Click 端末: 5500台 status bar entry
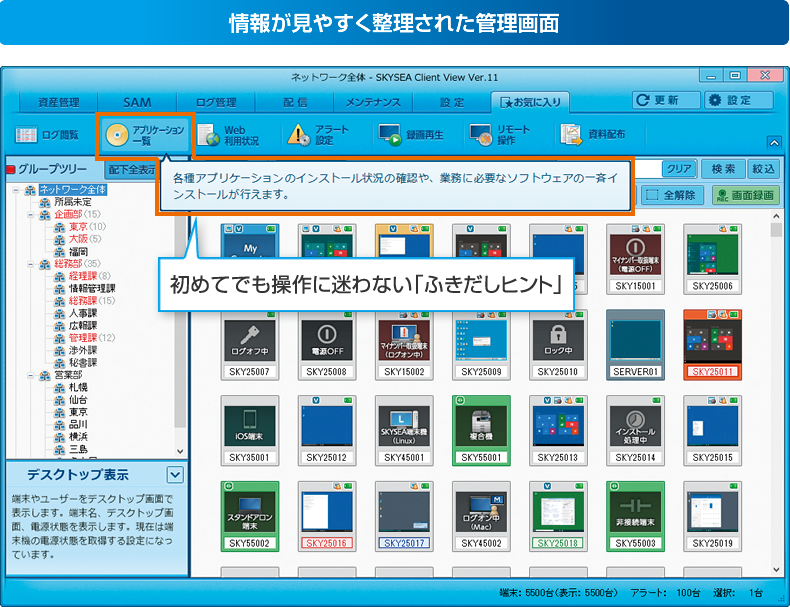790x607 pixels. click(x=558, y=593)
